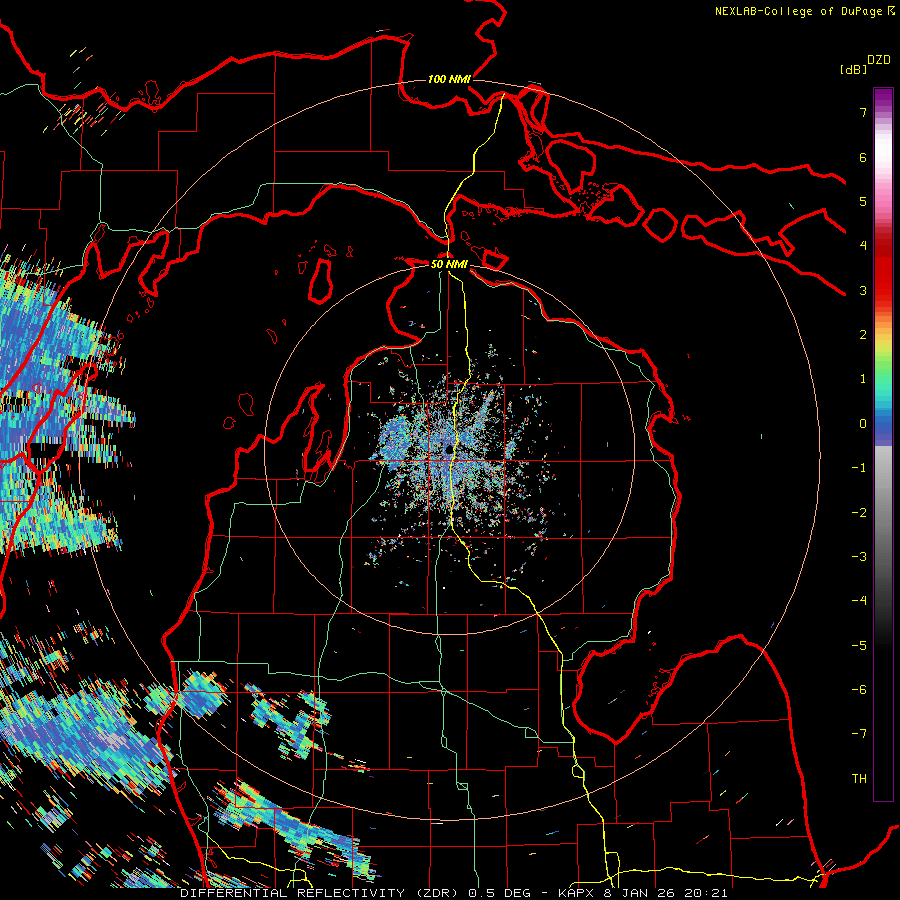Click the -4 value on the color scale
Viewport: 900px width, 900px height.
coord(859,601)
